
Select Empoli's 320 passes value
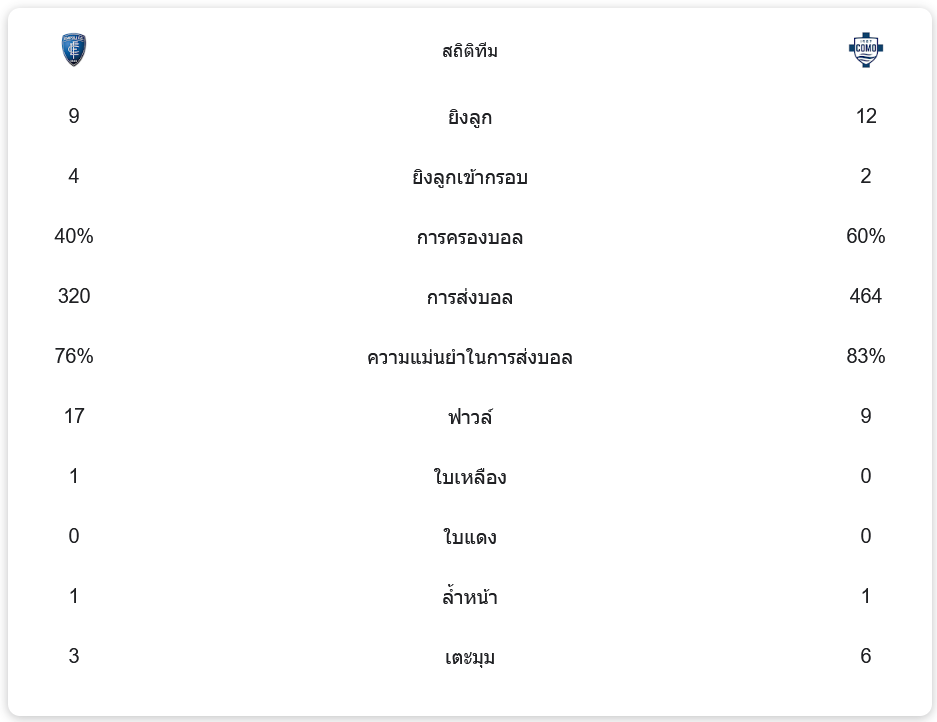74,296
